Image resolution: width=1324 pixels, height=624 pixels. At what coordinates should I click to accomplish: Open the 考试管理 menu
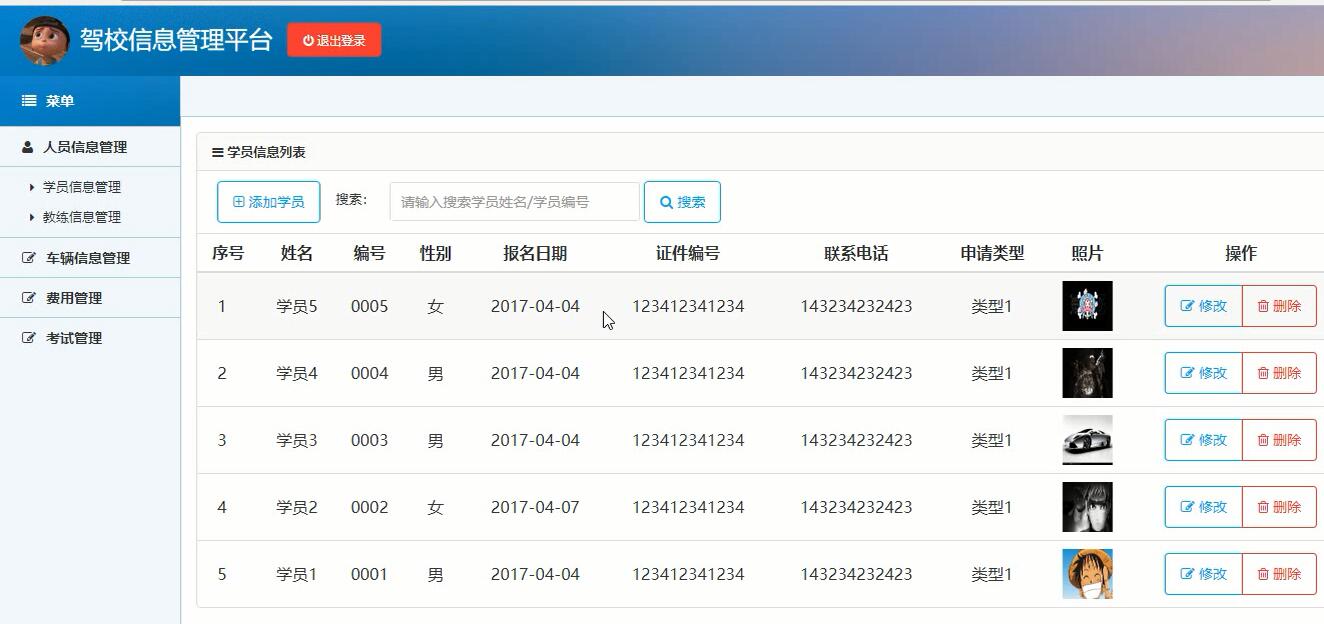point(73,338)
